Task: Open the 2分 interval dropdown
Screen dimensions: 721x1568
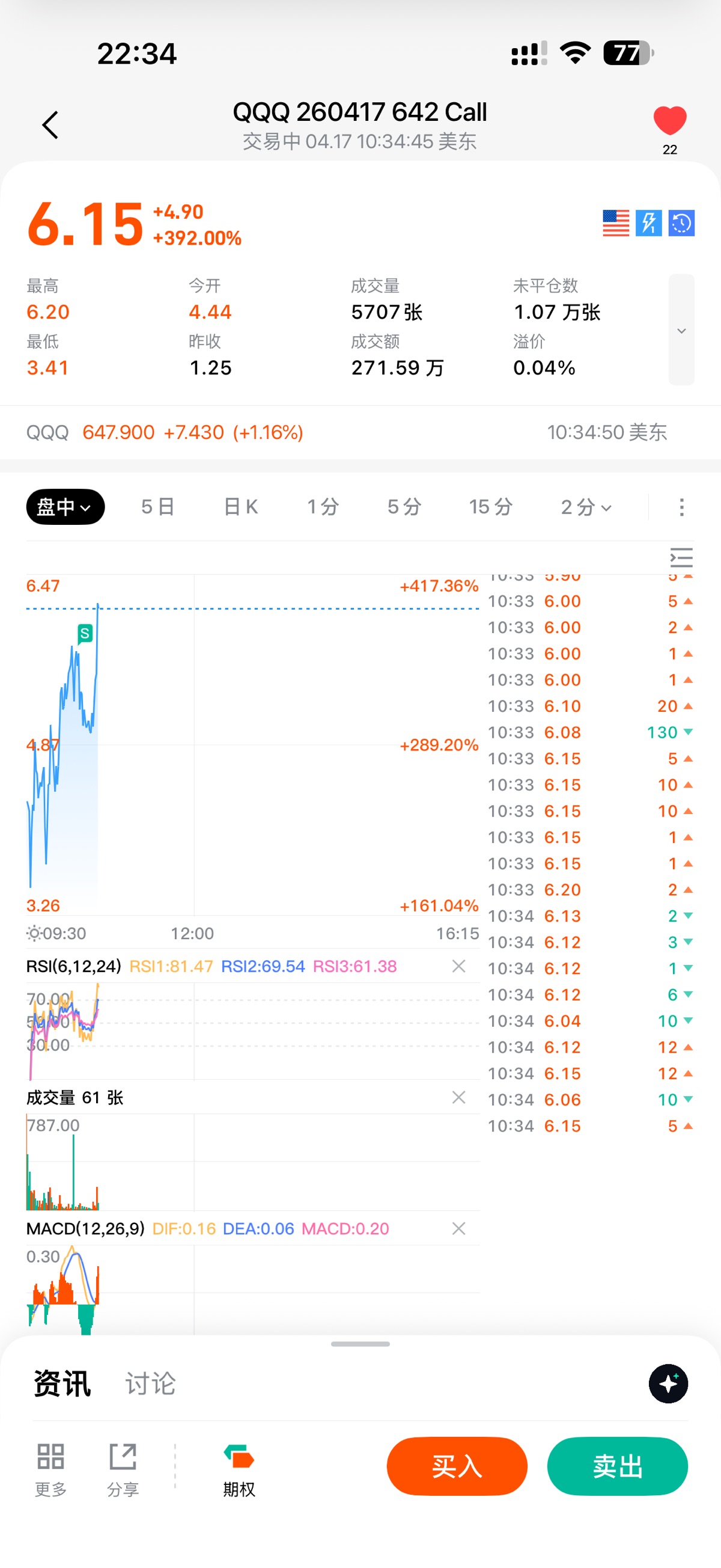Action: pos(586,506)
